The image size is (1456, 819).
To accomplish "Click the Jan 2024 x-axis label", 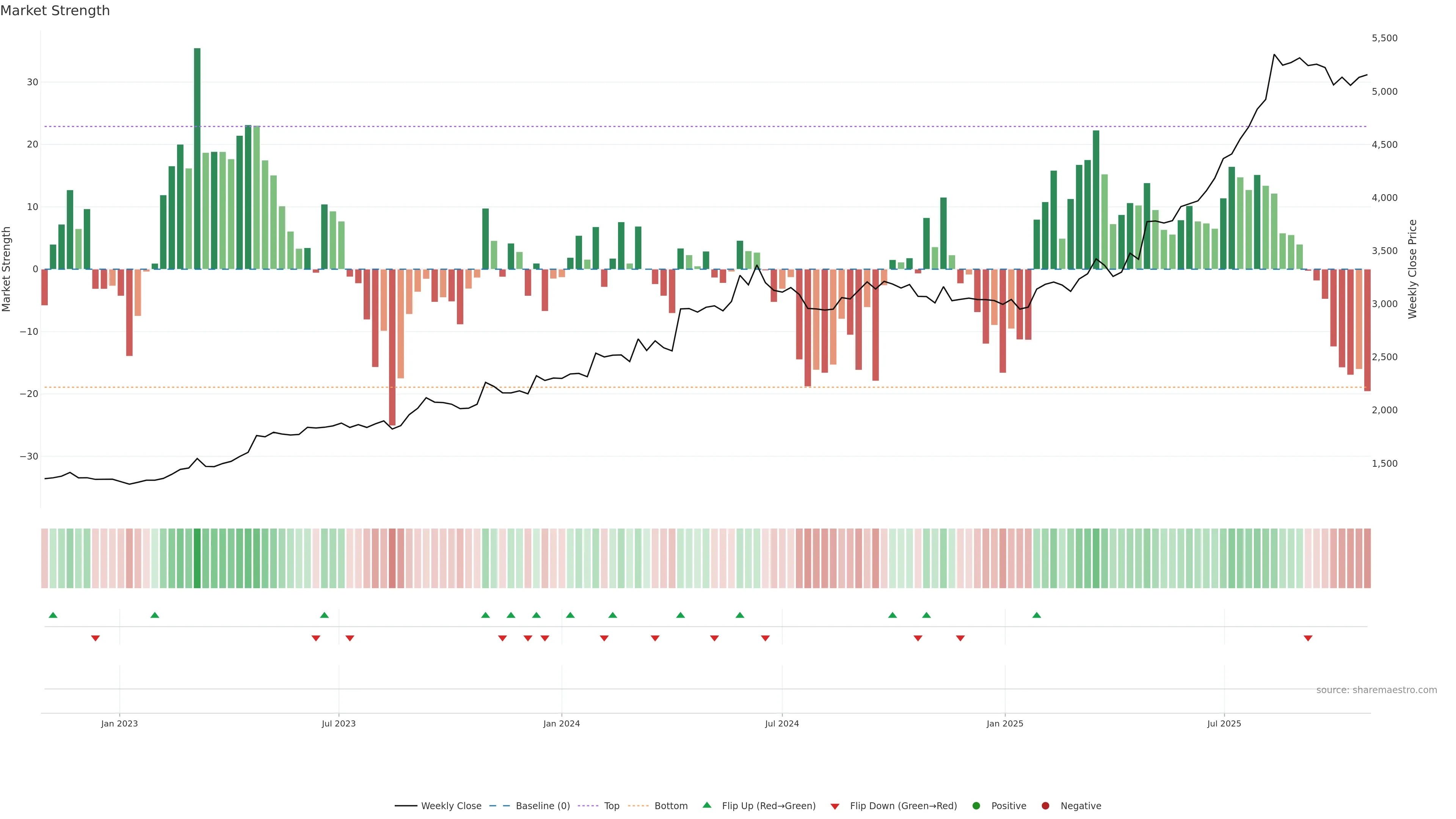I will [561, 723].
